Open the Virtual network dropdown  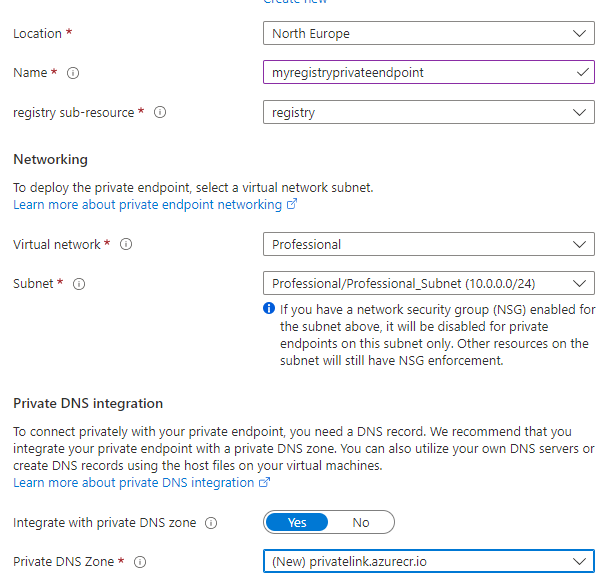pyautogui.click(x=428, y=244)
